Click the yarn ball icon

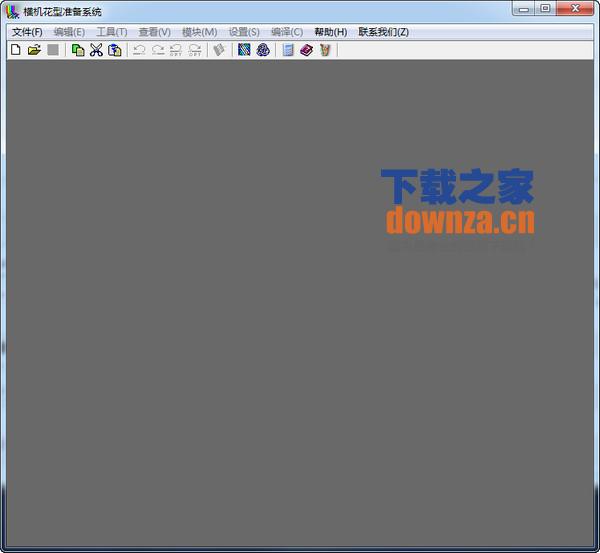(263, 50)
